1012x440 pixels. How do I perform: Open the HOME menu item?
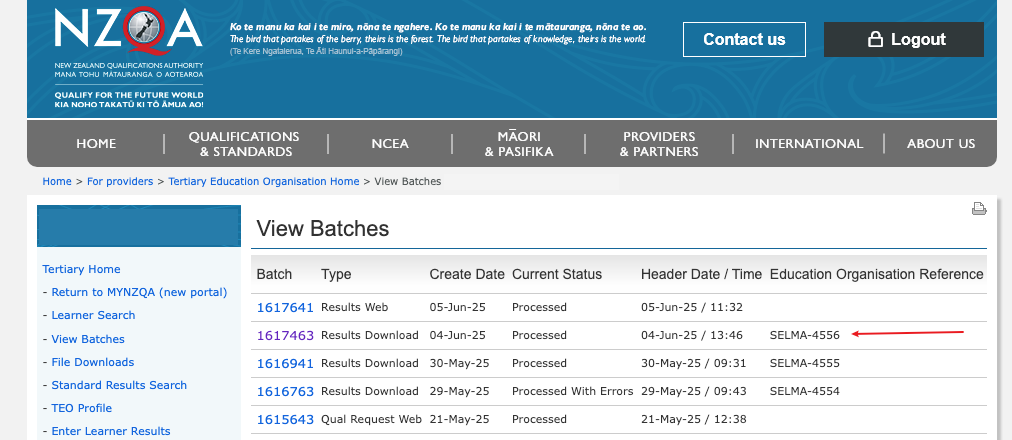coord(96,143)
